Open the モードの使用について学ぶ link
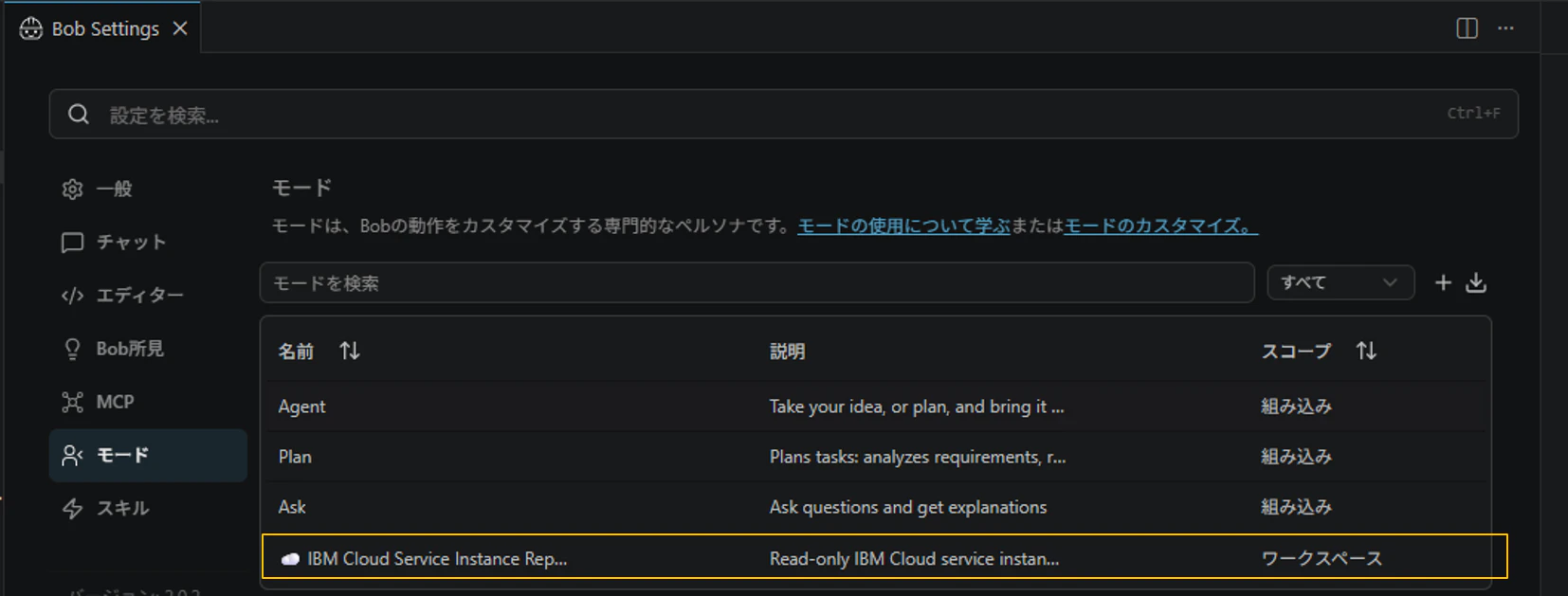 tap(903, 226)
